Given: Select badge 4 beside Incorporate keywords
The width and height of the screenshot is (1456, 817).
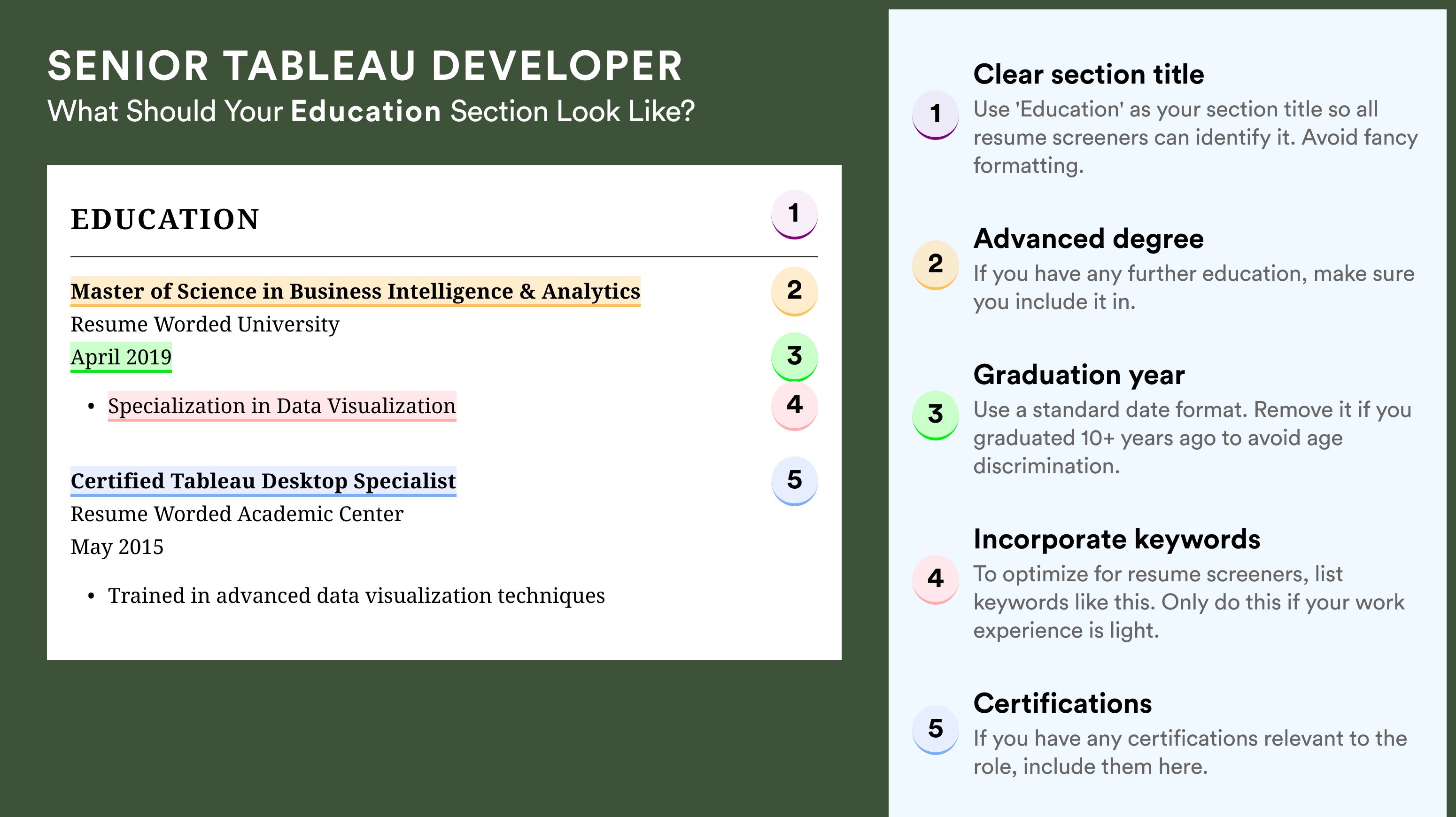Looking at the screenshot, I should point(936,580).
